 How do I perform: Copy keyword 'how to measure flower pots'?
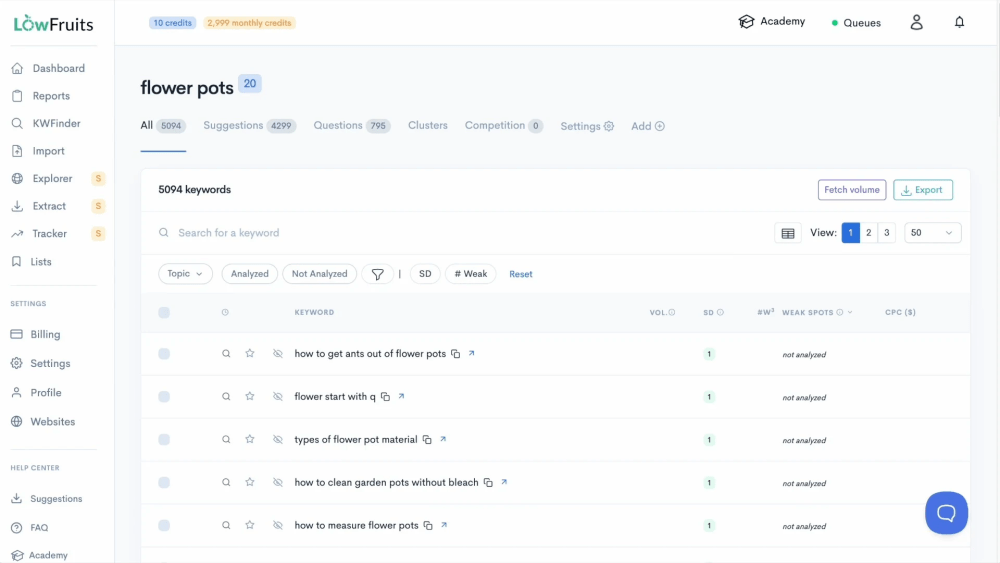428,526
